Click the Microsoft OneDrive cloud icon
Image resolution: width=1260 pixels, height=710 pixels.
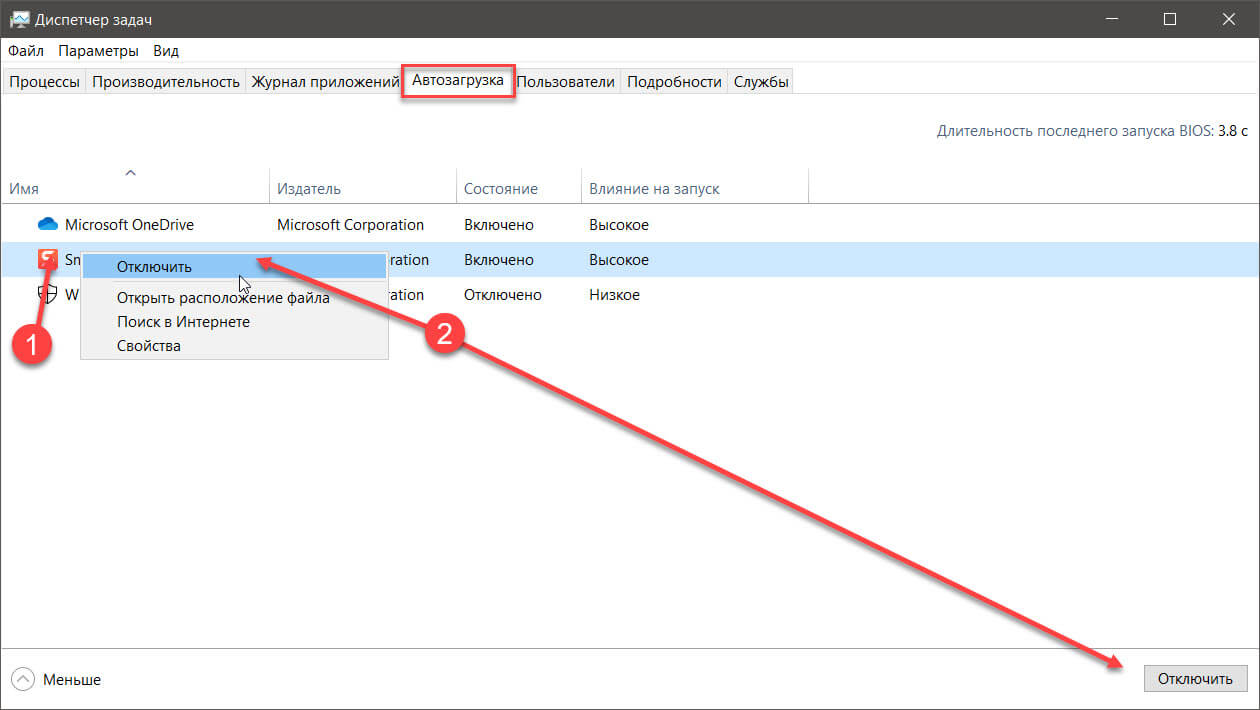(48, 225)
